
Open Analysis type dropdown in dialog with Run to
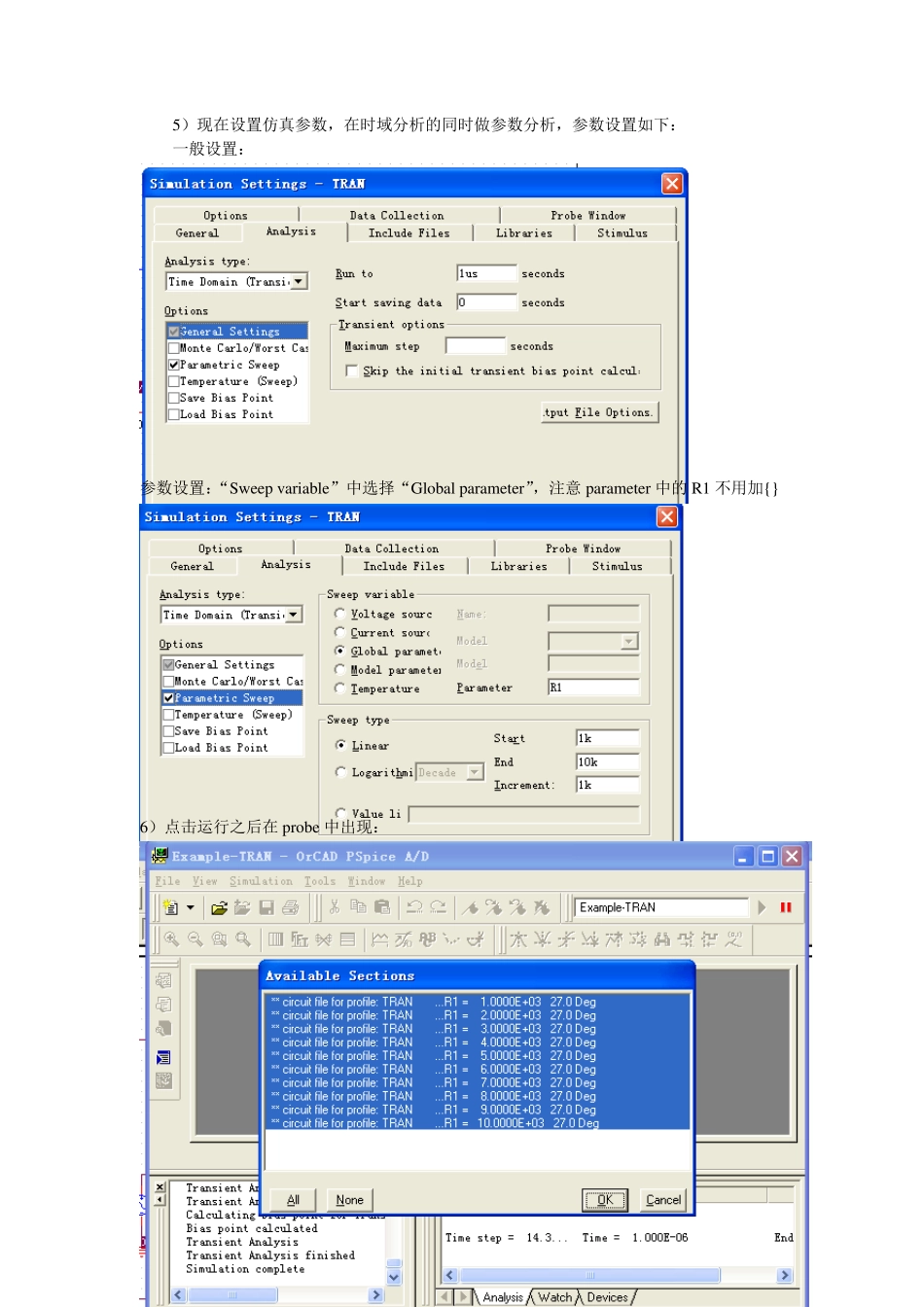coord(300,281)
